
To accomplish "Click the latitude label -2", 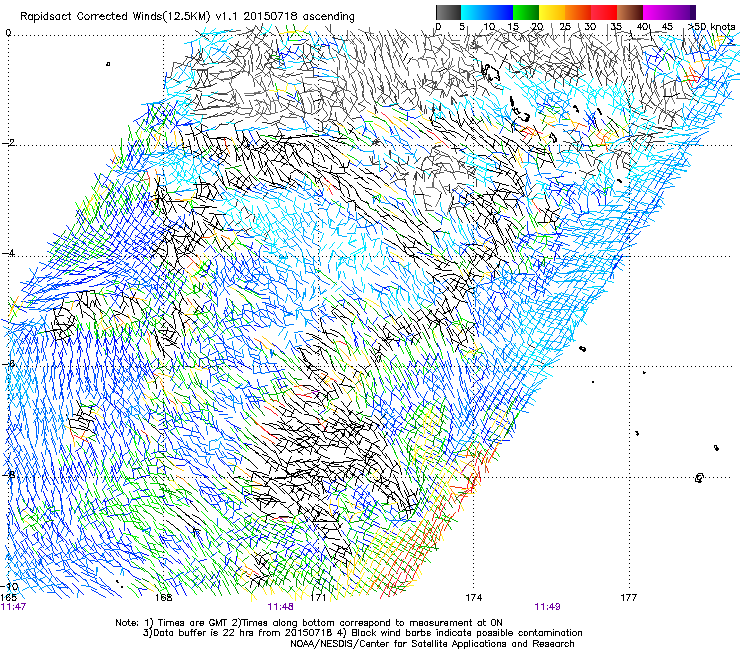I will point(9,143).
